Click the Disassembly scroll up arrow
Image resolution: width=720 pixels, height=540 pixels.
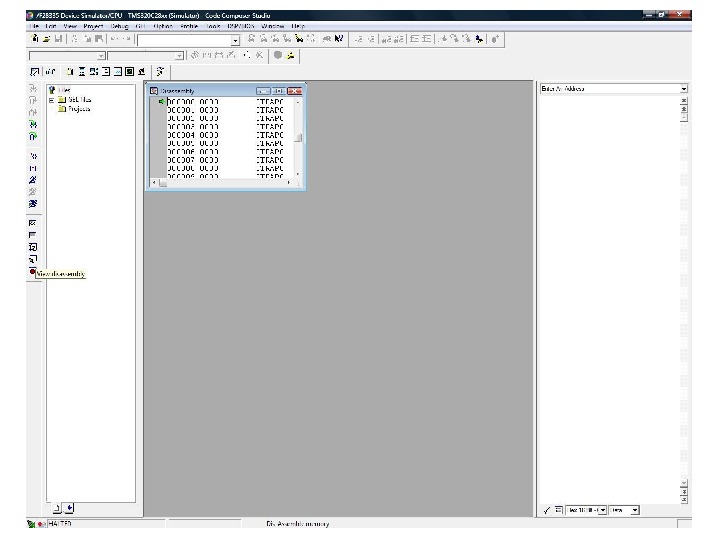(x=298, y=102)
